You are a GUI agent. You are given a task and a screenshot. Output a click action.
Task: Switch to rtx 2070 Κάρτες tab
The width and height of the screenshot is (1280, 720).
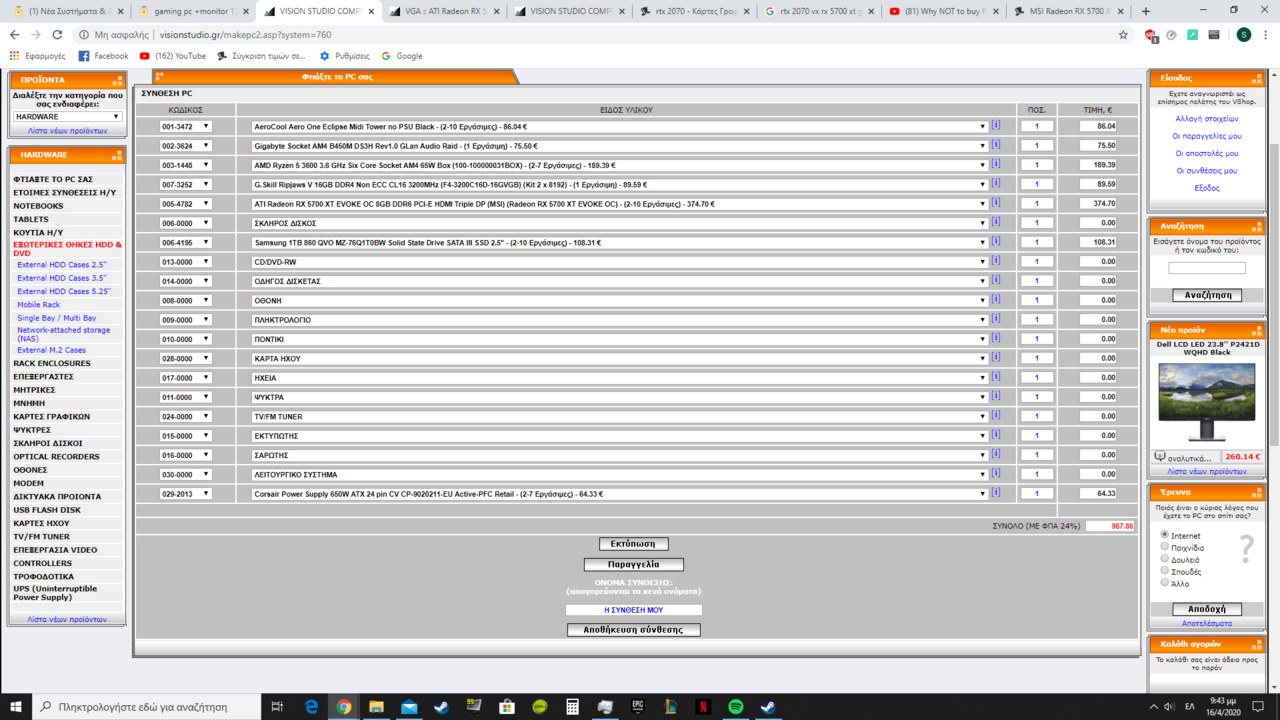691,11
